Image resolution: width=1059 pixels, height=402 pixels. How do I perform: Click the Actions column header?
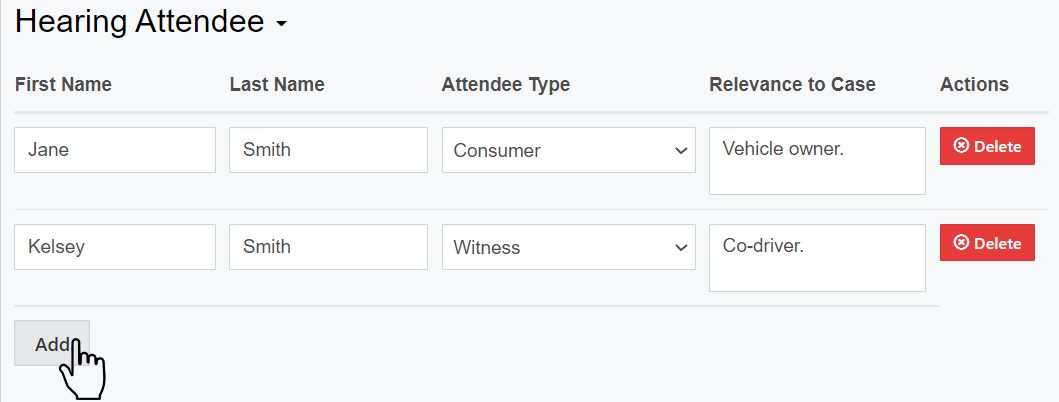[974, 85]
